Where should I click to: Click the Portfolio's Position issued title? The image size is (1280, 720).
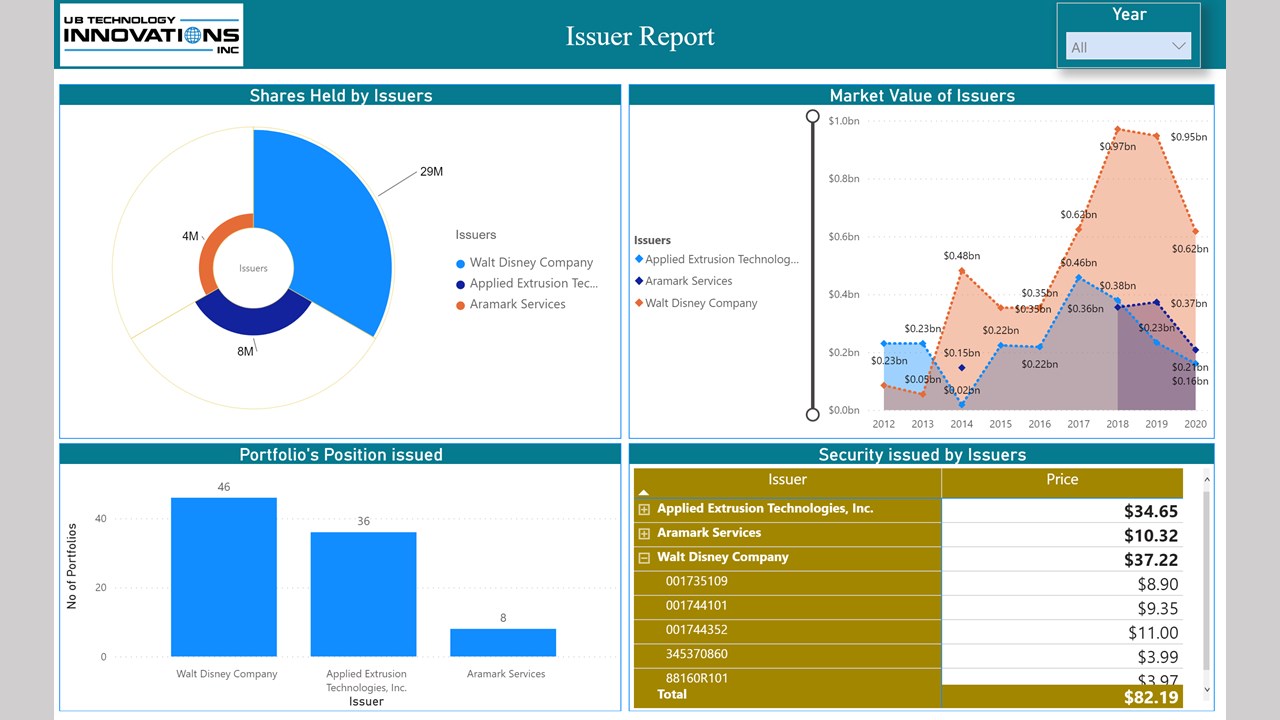tap(341, 455)
